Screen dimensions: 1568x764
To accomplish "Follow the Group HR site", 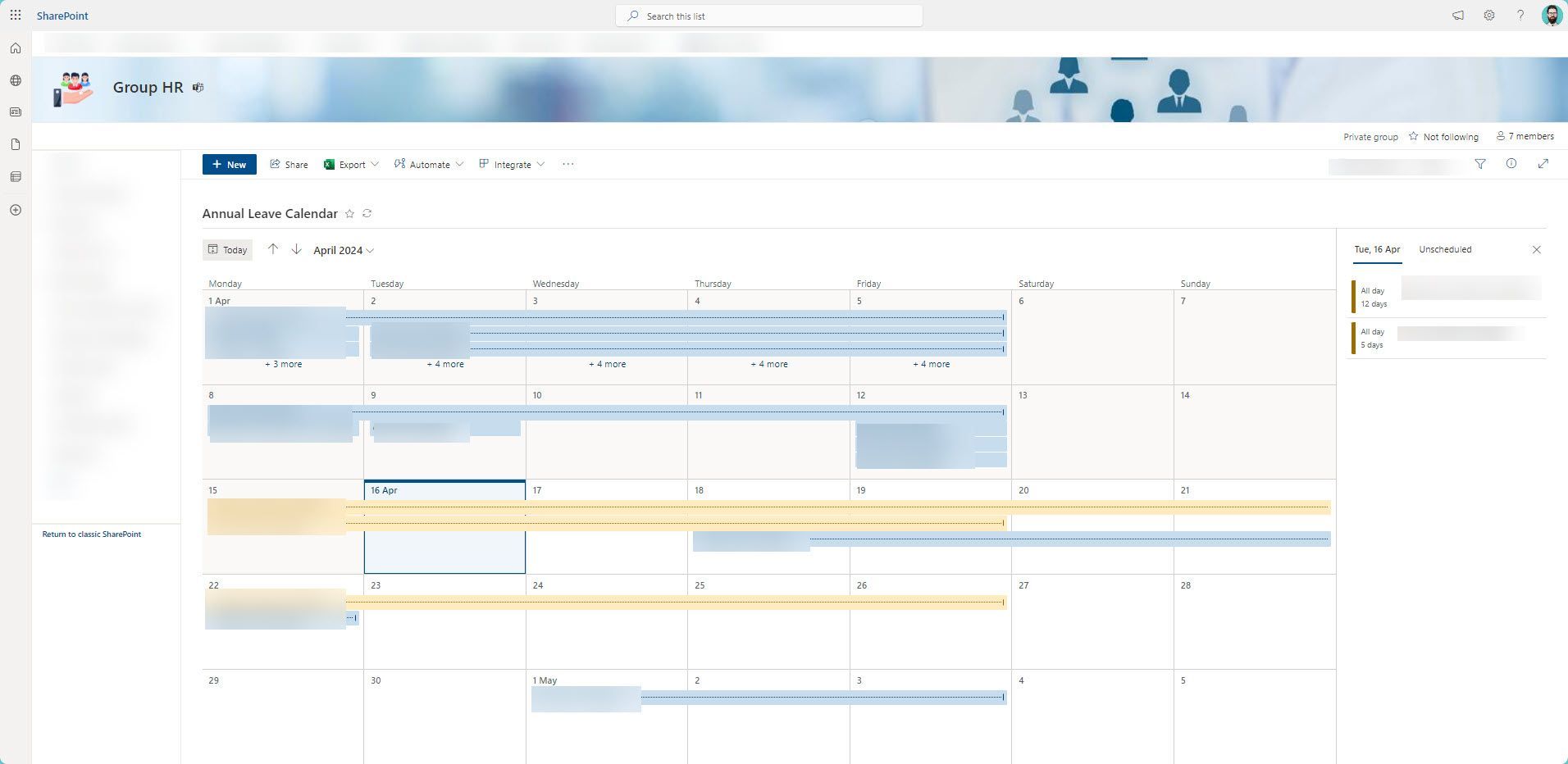I will point(1443,136).
